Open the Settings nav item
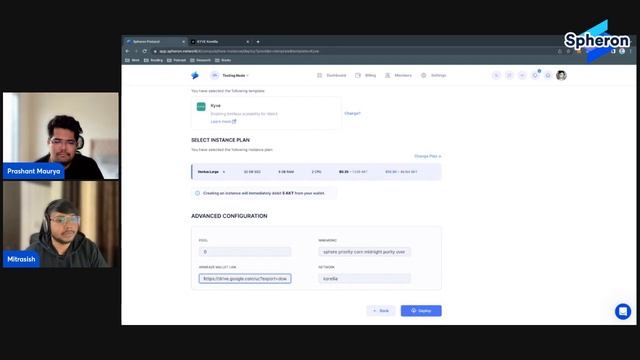This screenshot has width=640, height=360. coord(433,76)
